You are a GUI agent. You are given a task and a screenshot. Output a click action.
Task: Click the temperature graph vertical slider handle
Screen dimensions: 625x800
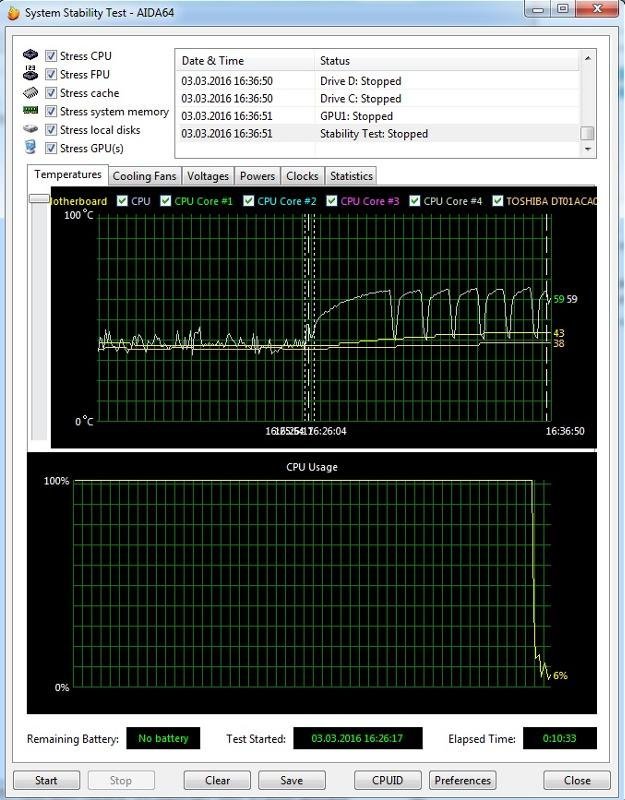pyautogui.click(x=39, y=199)
